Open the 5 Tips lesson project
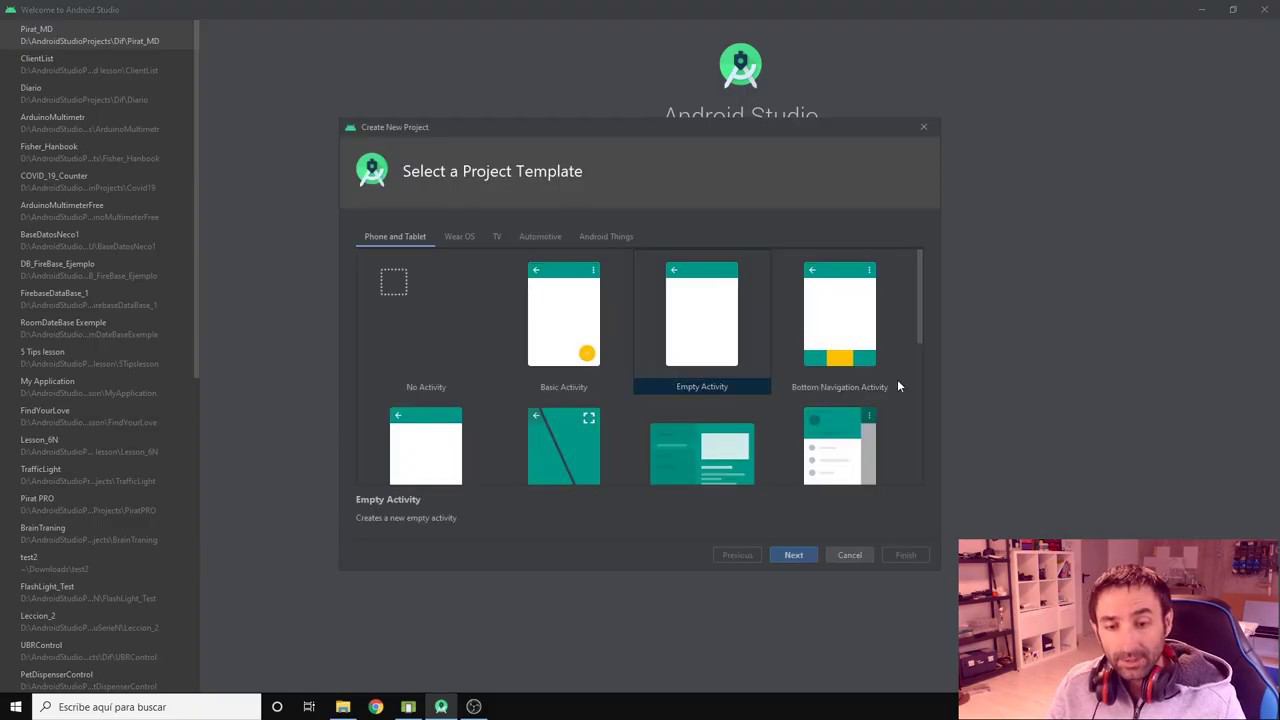Viewport: 1280px width, 720px height. coord(97,357)
